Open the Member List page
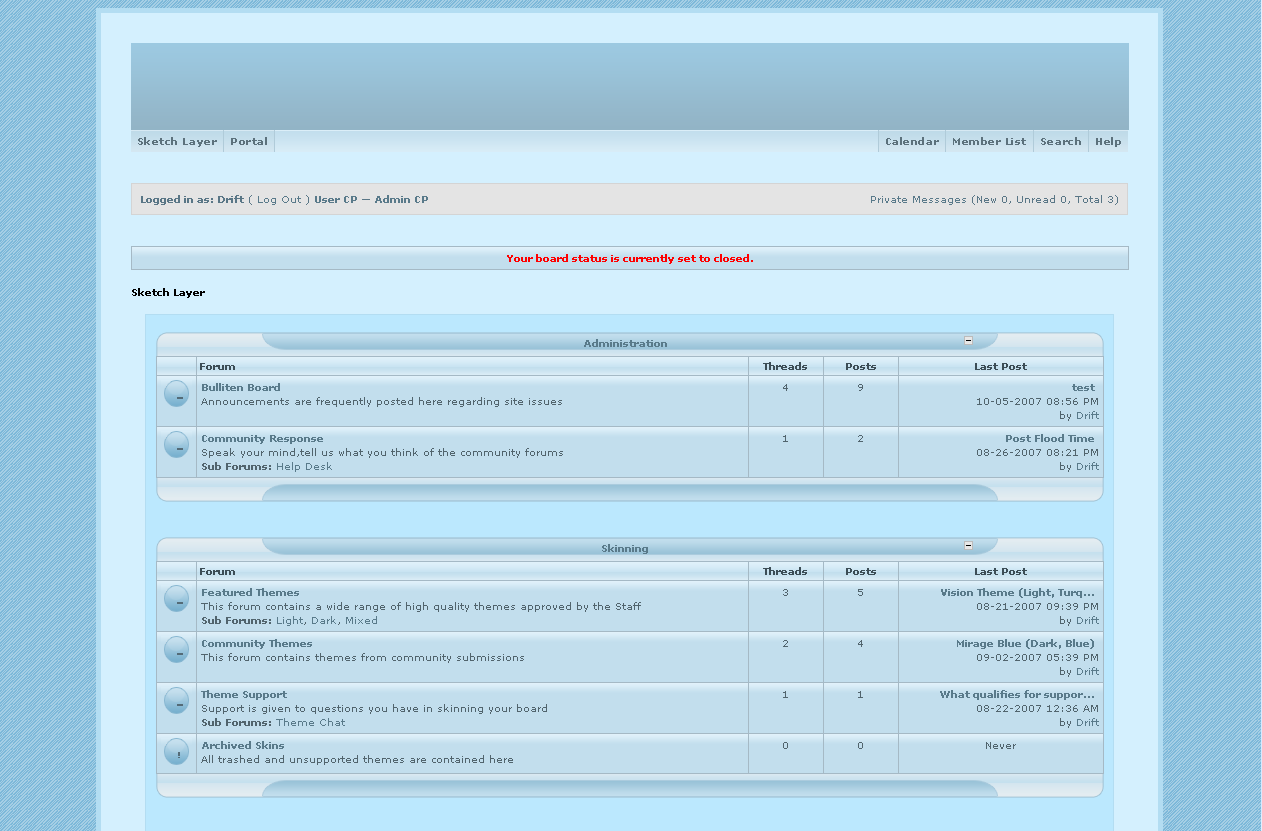 (989, 142)
